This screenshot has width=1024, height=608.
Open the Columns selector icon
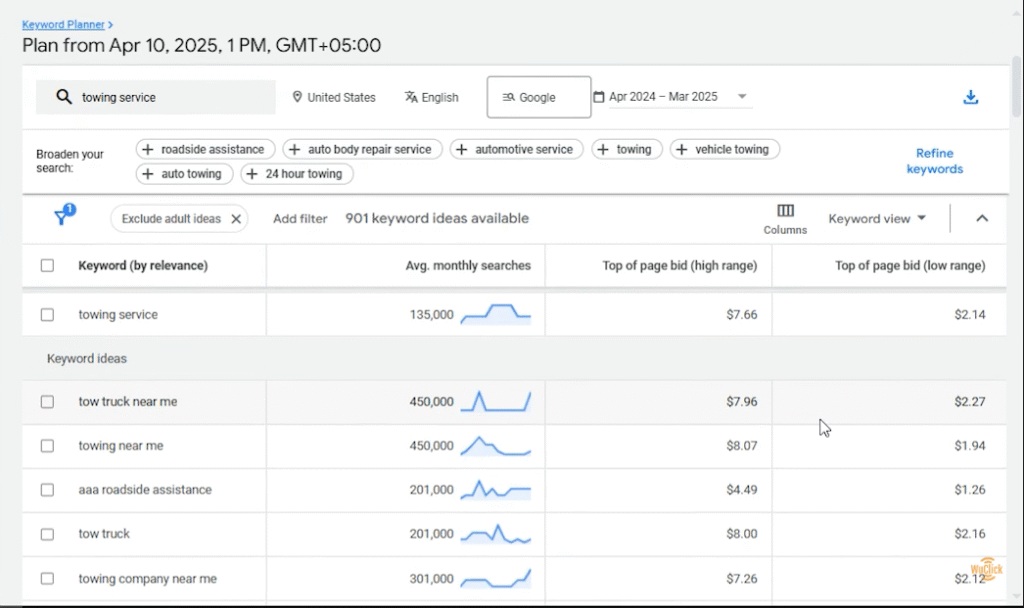coord(785,210)
